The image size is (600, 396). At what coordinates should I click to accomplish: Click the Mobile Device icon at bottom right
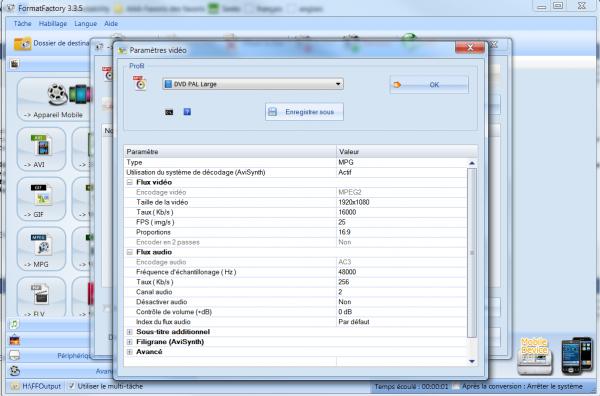click(x=535, y=356)
